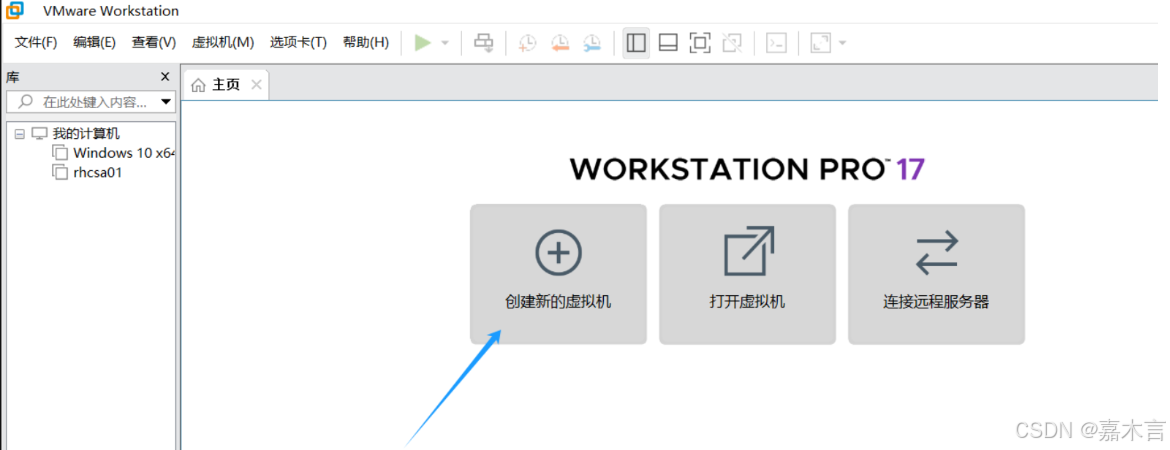Click 打开虚拟机 tile

747,274
